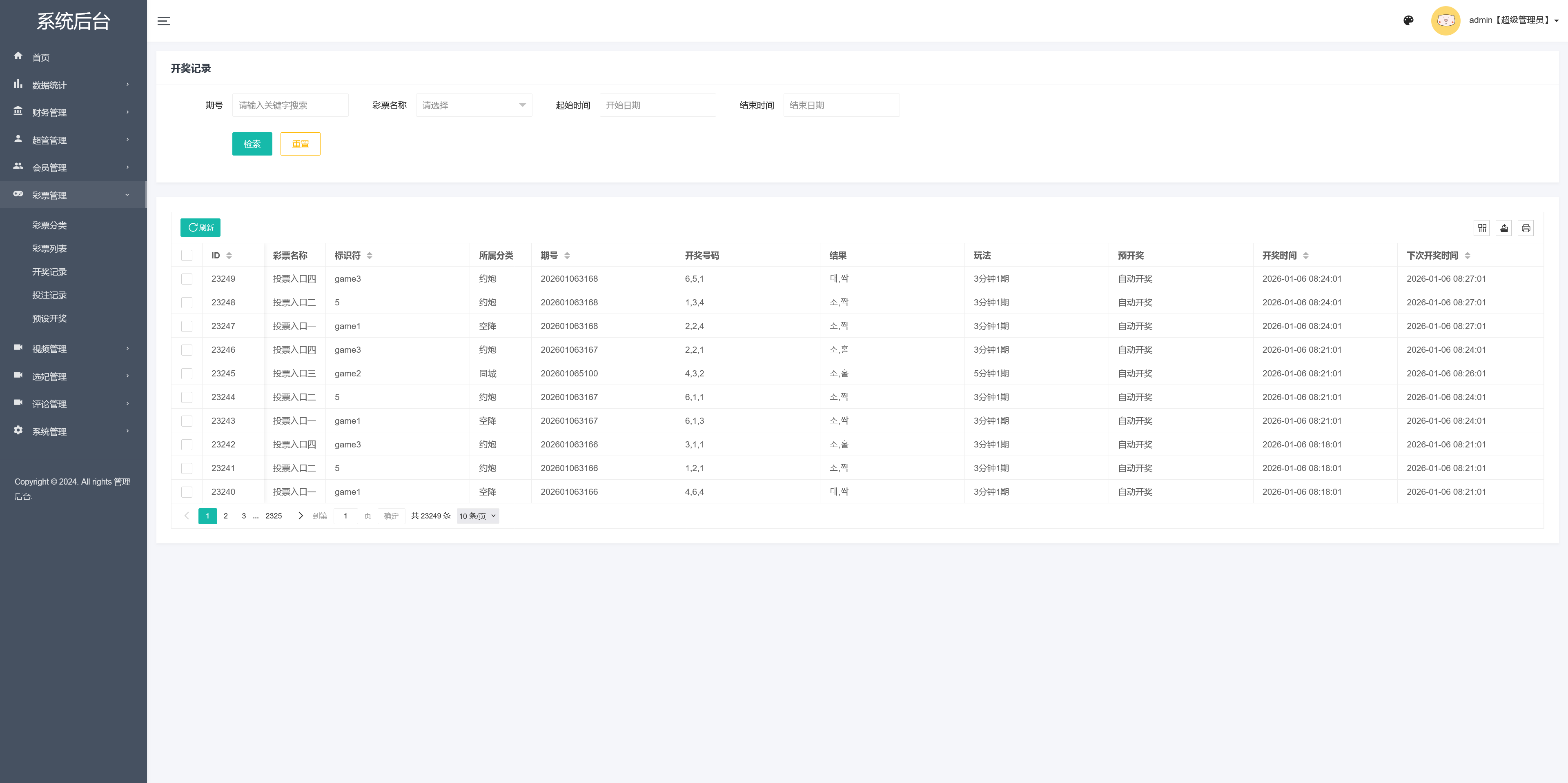Check the row with ID 23246

pyautogui.click(x=187, y=350)
